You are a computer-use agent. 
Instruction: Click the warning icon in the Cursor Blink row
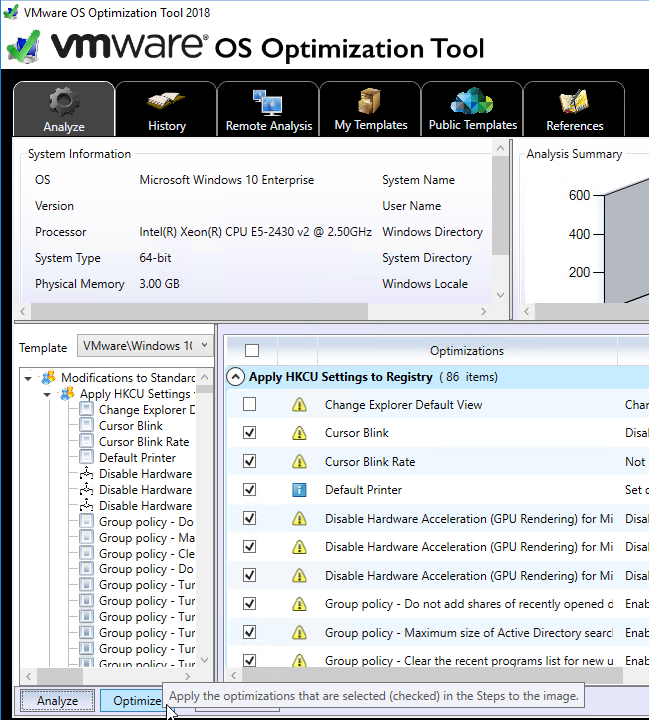(x=299, y=433)
